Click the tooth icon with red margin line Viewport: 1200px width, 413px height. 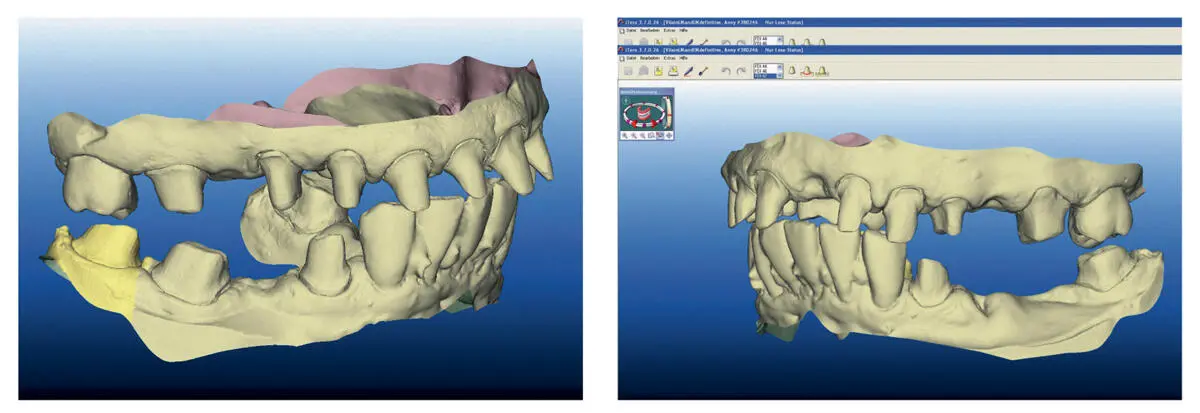click(807, 71)
